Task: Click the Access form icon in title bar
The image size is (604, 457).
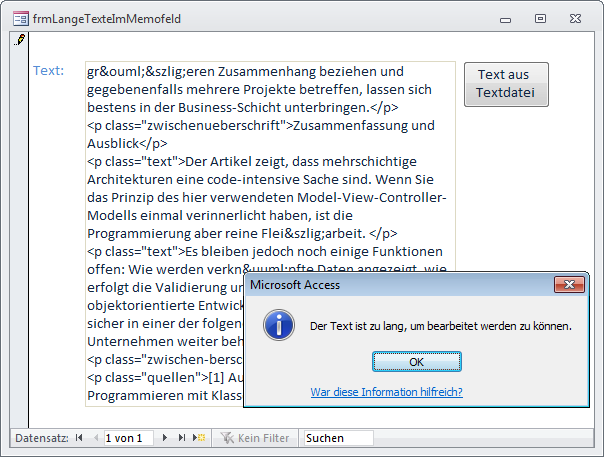Action: [x=20, y=18]
